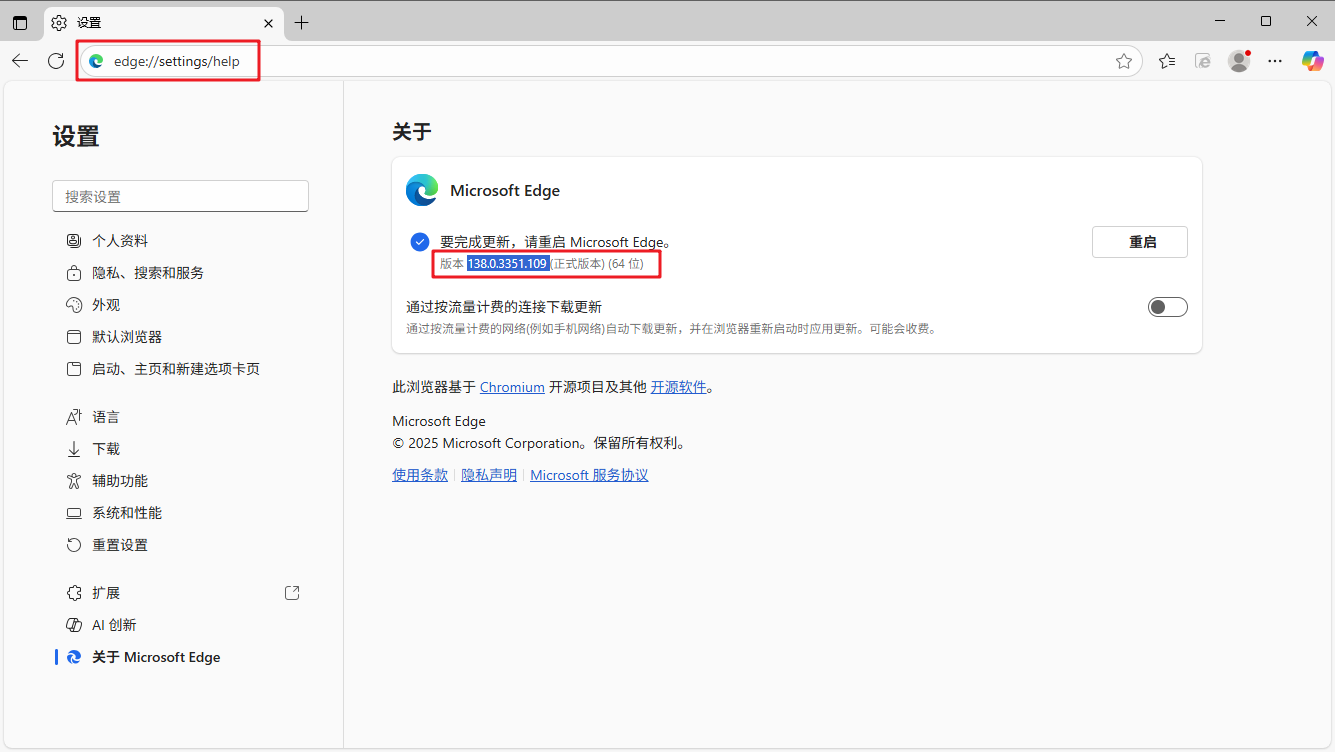This screenshot has height=752, width=1335.
Task: Open 辅助功能 settings section
Action: coord(180,481)
